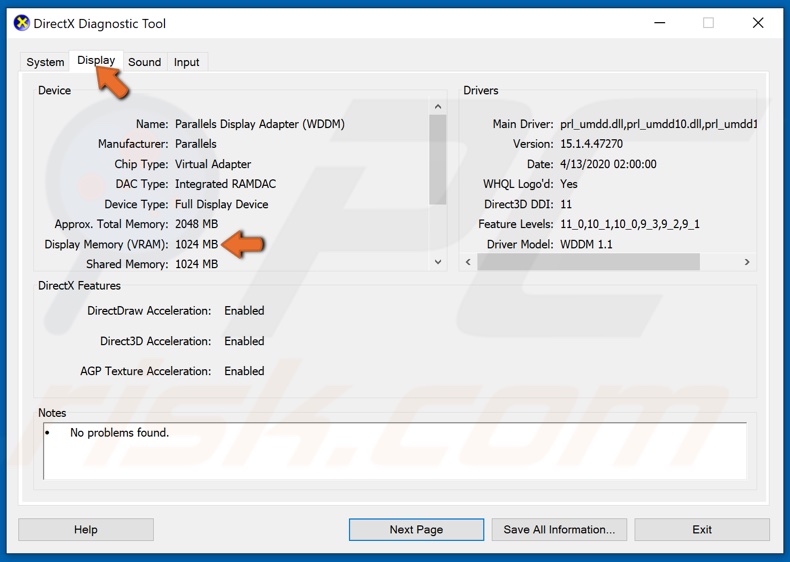Click AGP Texture Acceleration 'Enabled' status
Viewport: 790px width, 562px height.
coord(244,371)
